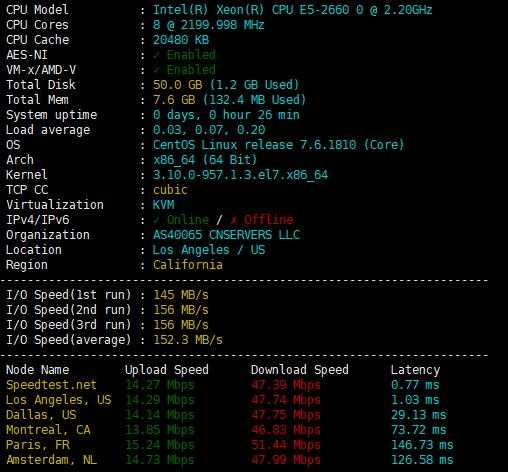This screenshot has width=508, height=472.
Task: Select the 3rd run I/O speed 156 MB/s
Action: (x=181, y=325)
